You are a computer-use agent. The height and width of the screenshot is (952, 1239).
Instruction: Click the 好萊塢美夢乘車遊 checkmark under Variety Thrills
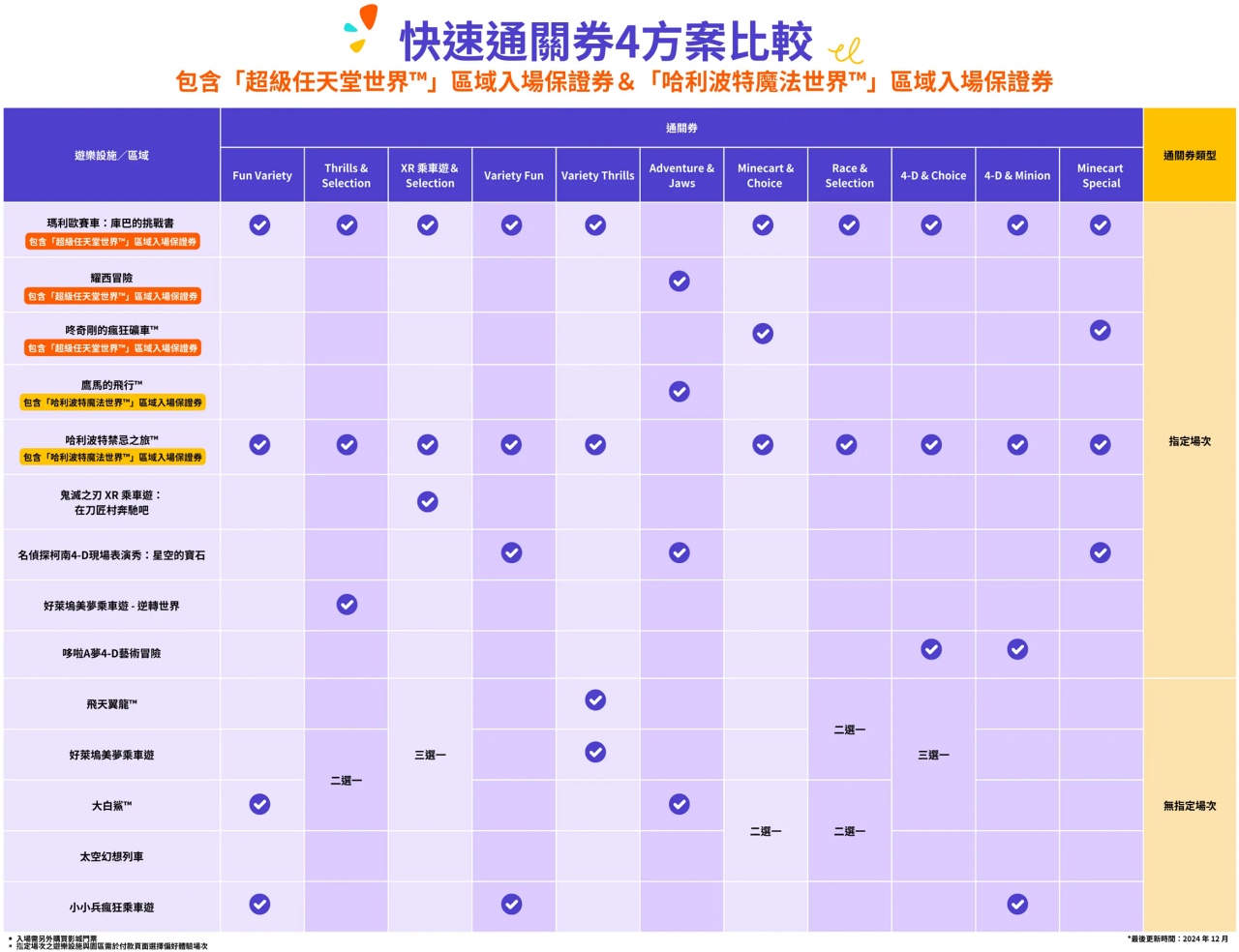[595, 753]
